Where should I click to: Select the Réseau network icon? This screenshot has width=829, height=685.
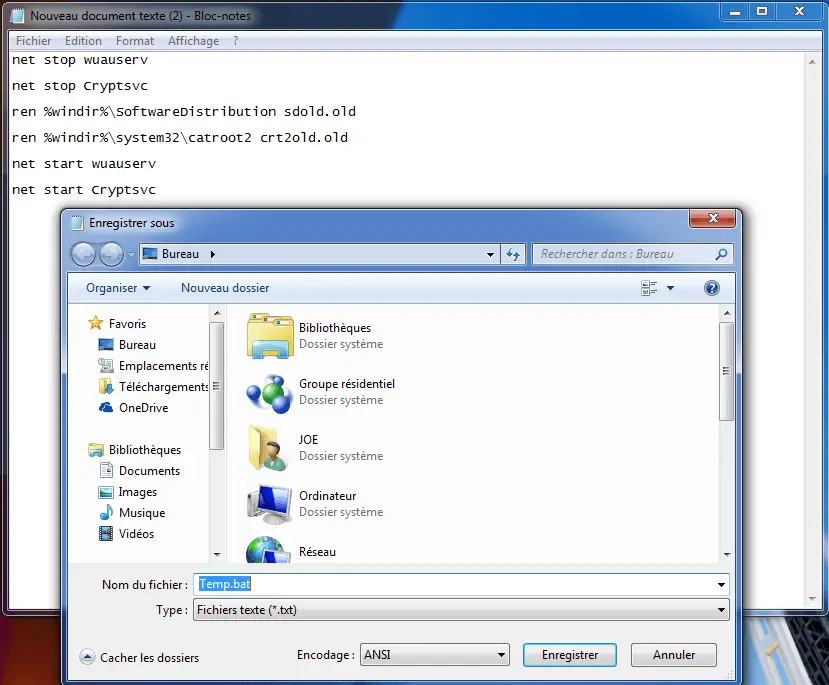click(x=269, y=551)
